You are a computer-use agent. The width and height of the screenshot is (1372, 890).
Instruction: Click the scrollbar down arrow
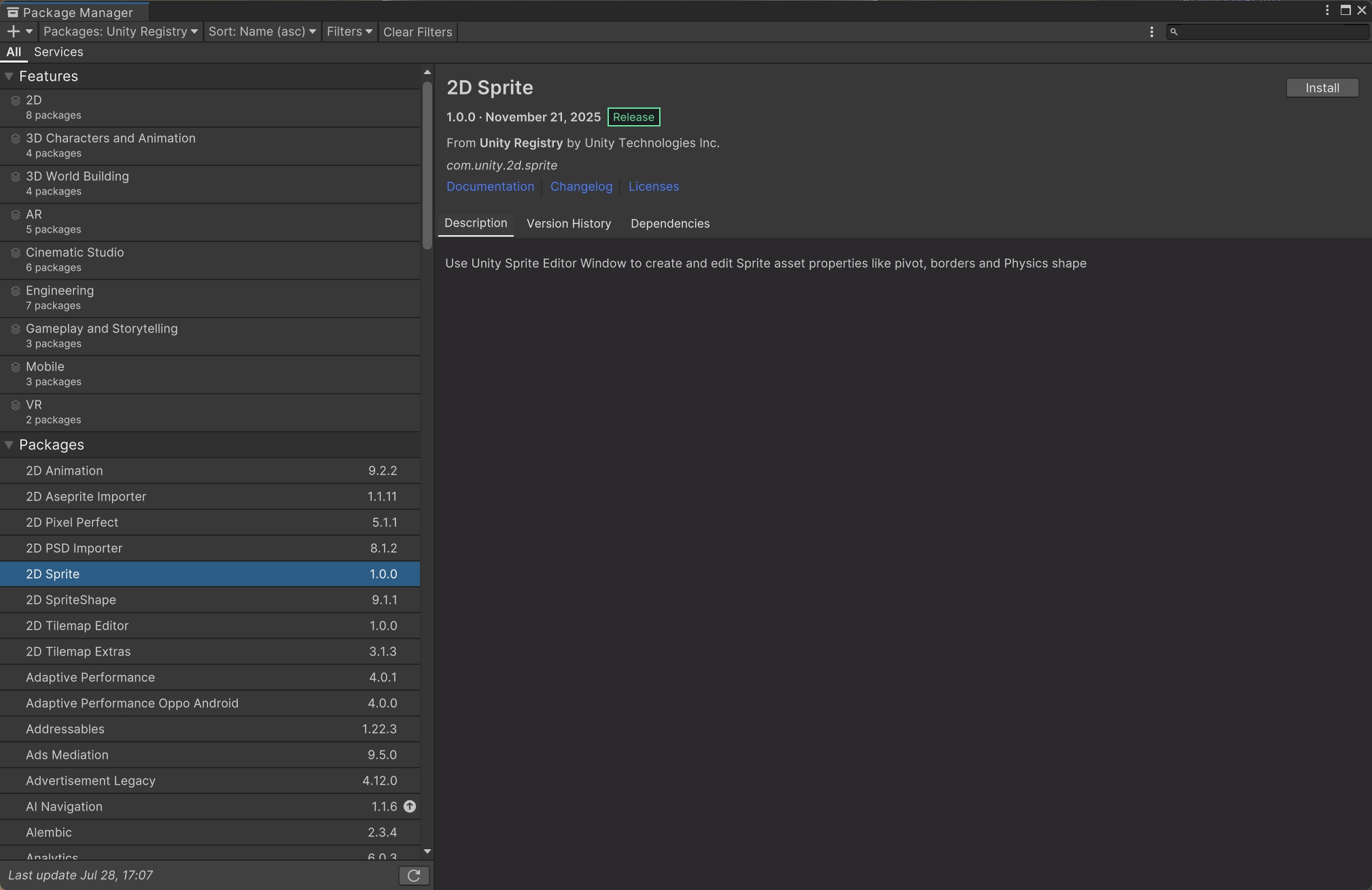pos(427,851)
